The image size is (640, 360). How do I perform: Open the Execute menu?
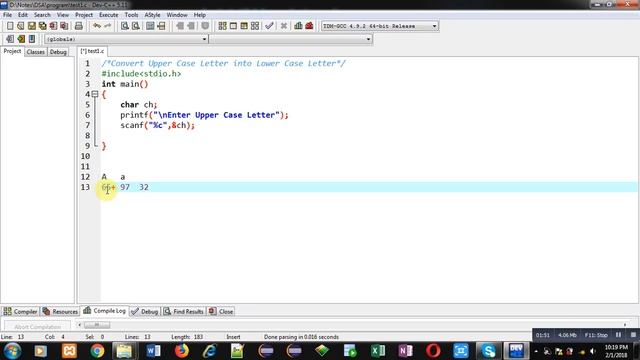point(109,15)
